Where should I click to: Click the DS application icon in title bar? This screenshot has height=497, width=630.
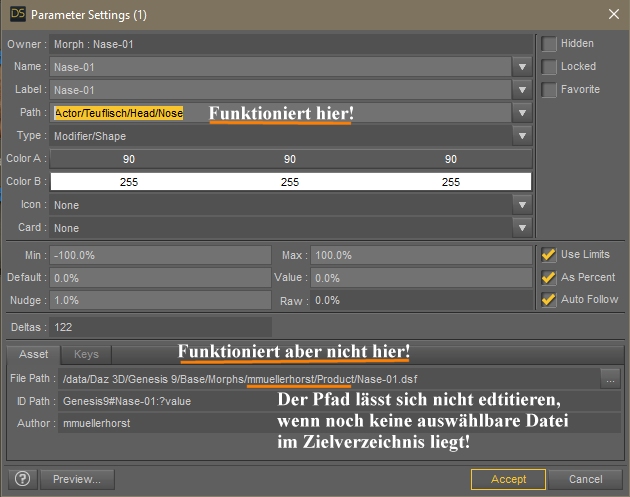(18, 14)
